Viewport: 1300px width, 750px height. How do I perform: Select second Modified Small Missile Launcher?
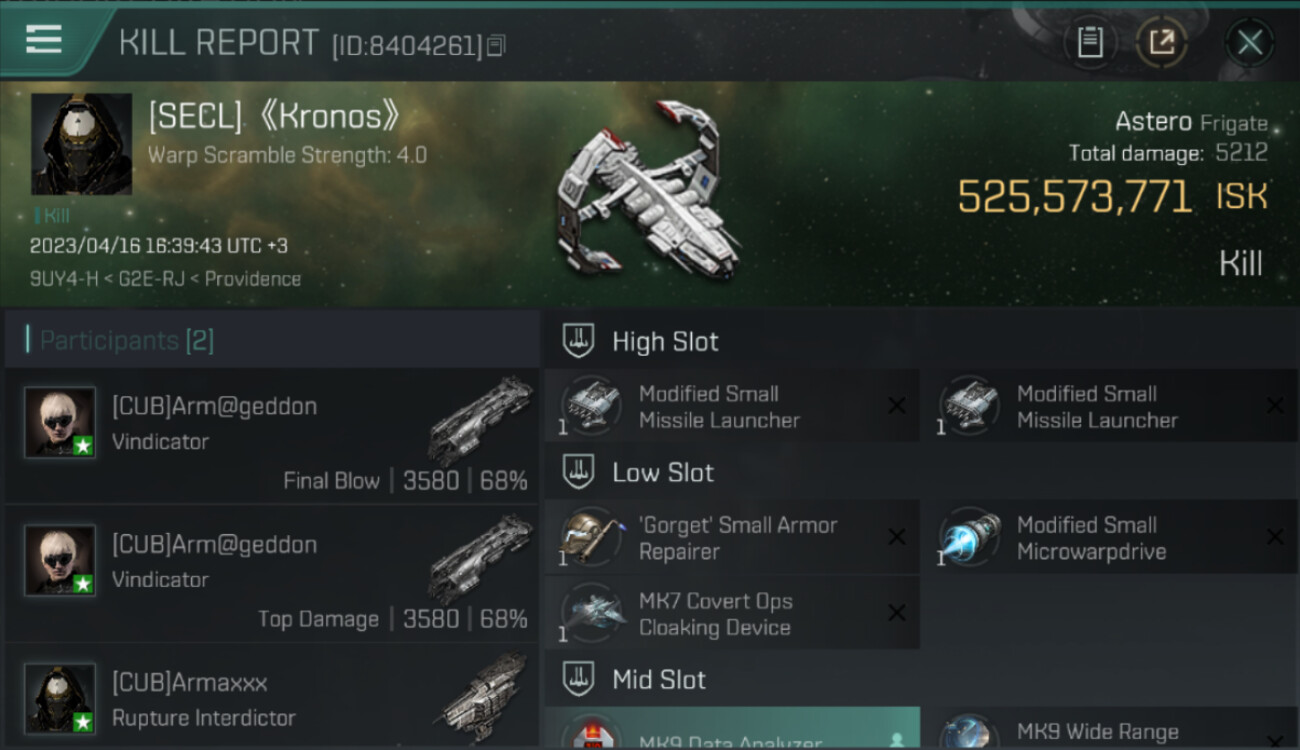pos(1111,406)
